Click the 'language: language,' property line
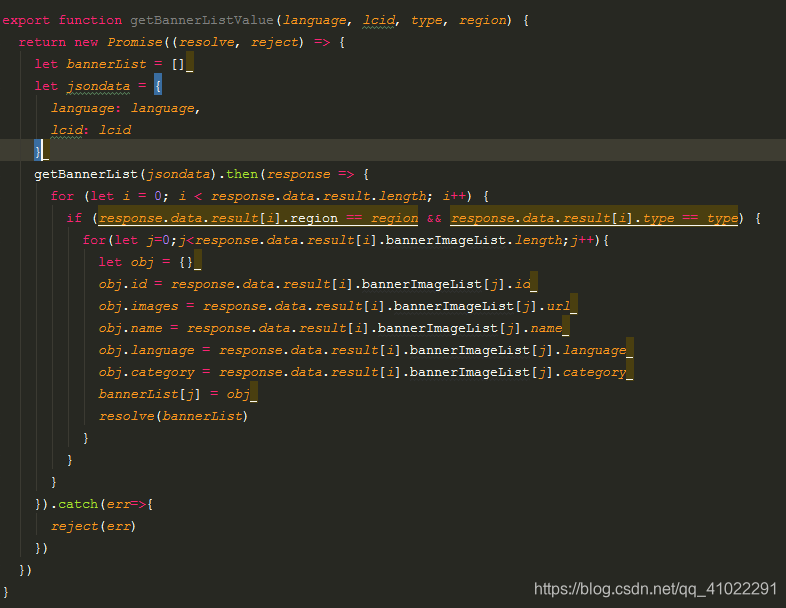Viewport: 786px width, 608px height. 125,108
